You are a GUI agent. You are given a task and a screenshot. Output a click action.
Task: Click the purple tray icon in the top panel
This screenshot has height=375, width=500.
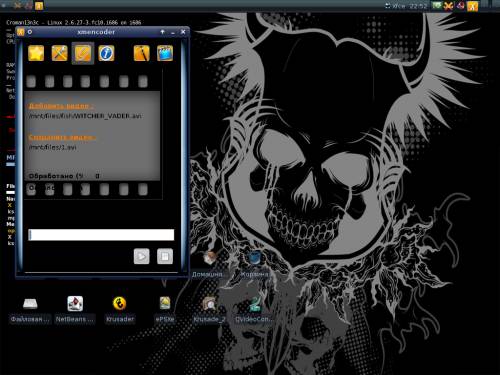point(460,5)
